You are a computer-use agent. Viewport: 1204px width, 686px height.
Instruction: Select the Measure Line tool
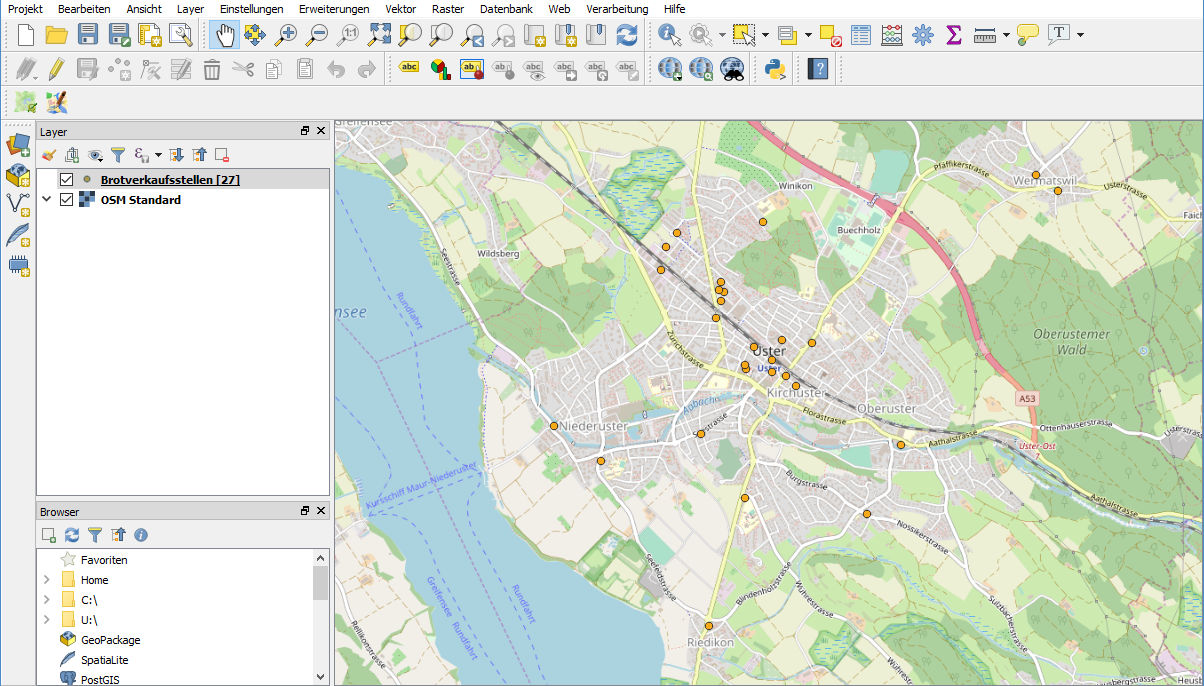(984, 34)
